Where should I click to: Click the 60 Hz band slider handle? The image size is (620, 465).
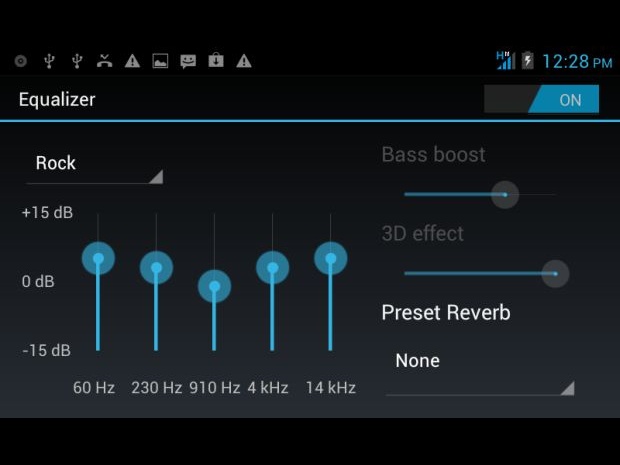coord(98,258)
